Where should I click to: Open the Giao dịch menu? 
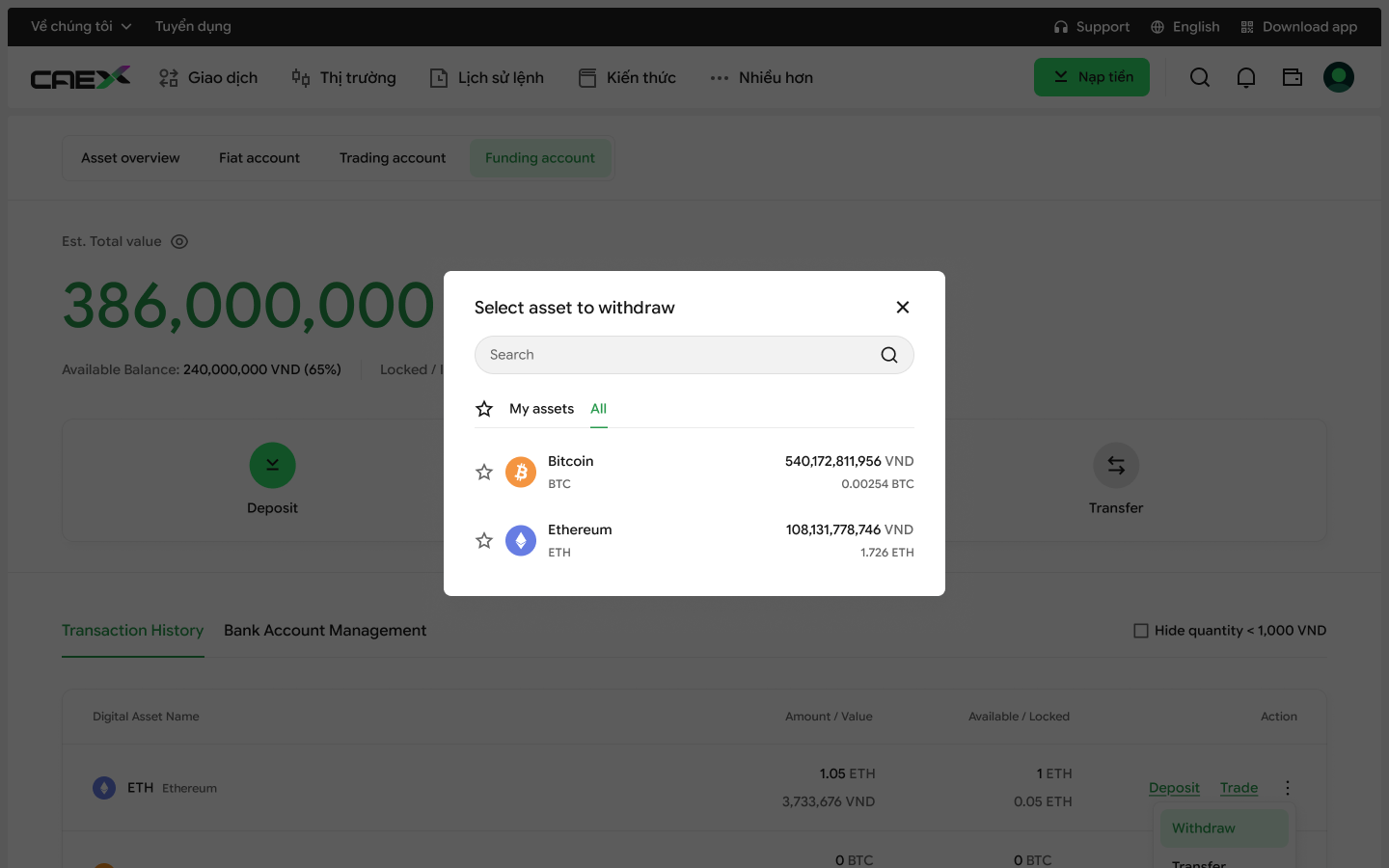click(208, 77)
